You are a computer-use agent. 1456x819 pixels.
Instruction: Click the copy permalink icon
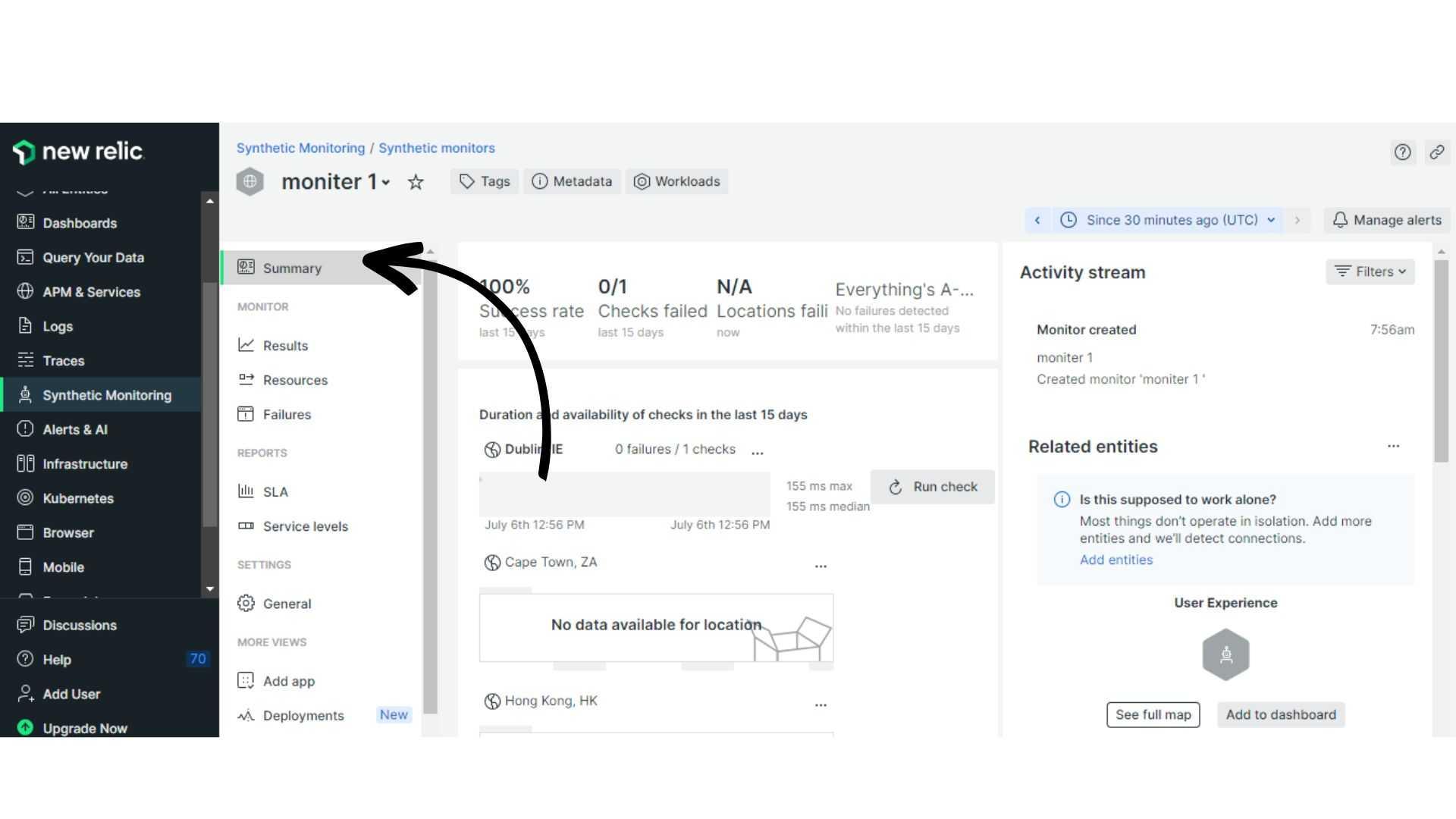coord(1437,152)
